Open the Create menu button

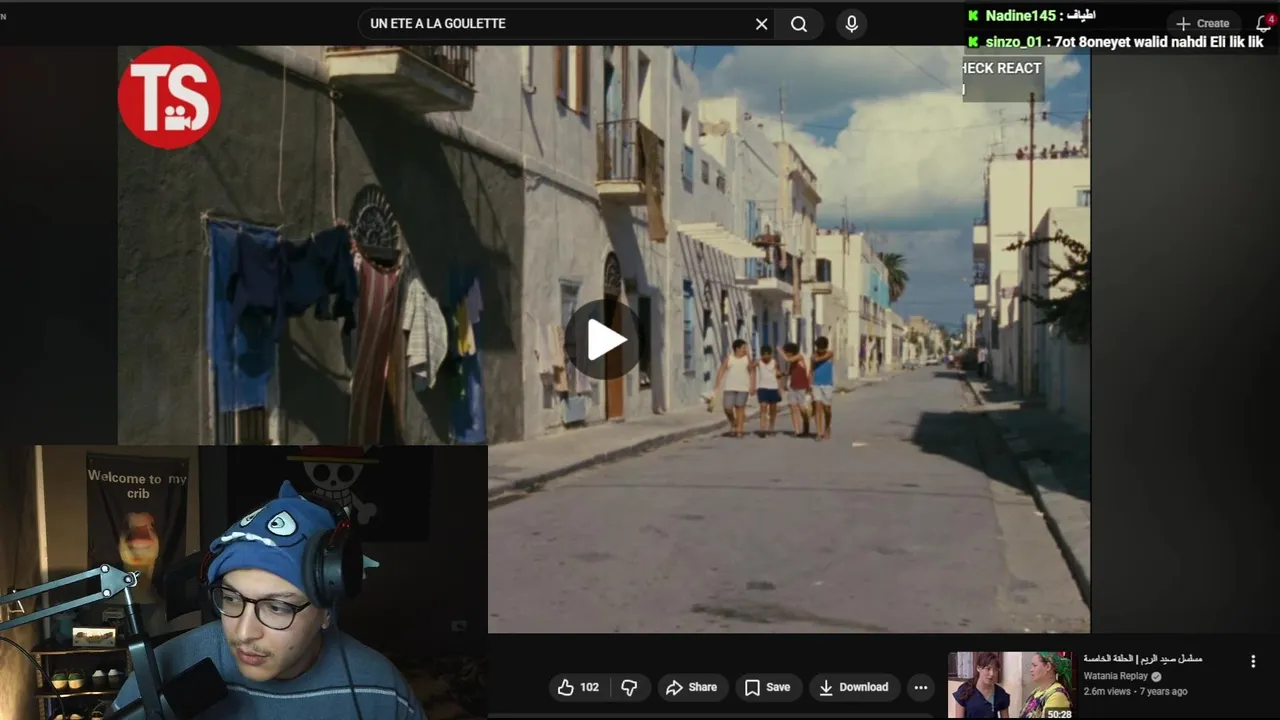[1203, 24]
